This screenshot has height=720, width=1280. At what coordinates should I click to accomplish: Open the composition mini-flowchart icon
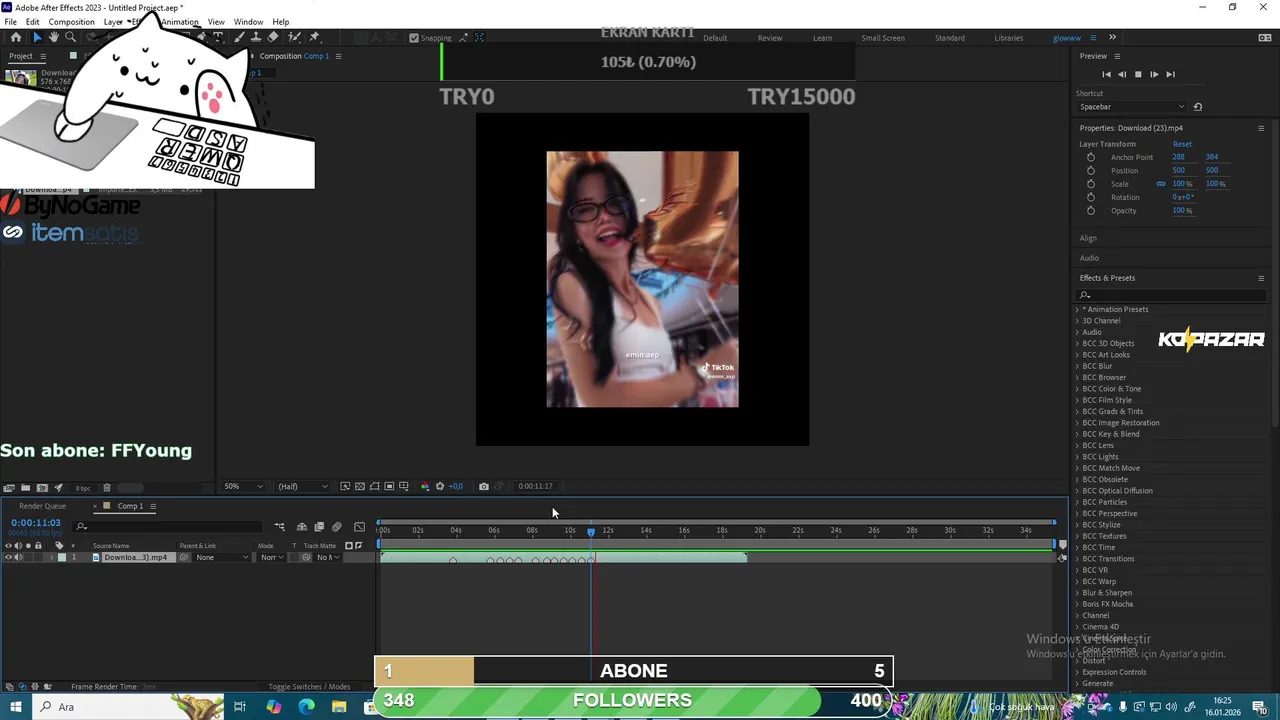coord(279,526)
